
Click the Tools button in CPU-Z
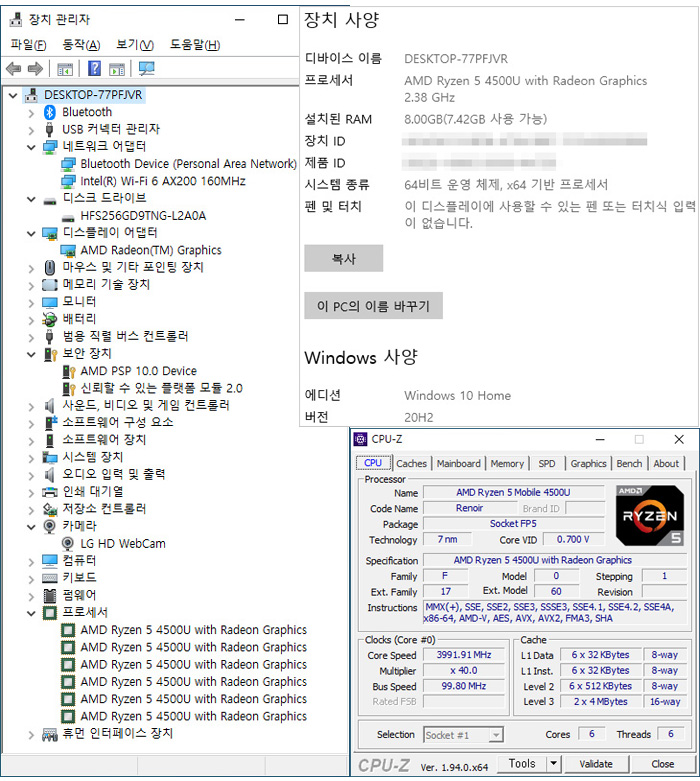click(522, 764)
